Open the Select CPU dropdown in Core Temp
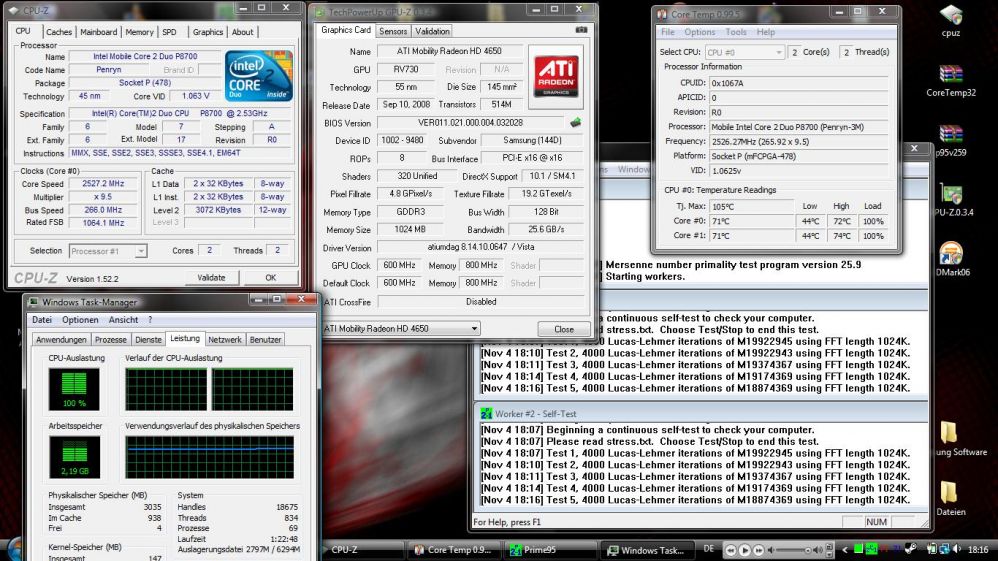998x561 pixels. coord(744,52)
